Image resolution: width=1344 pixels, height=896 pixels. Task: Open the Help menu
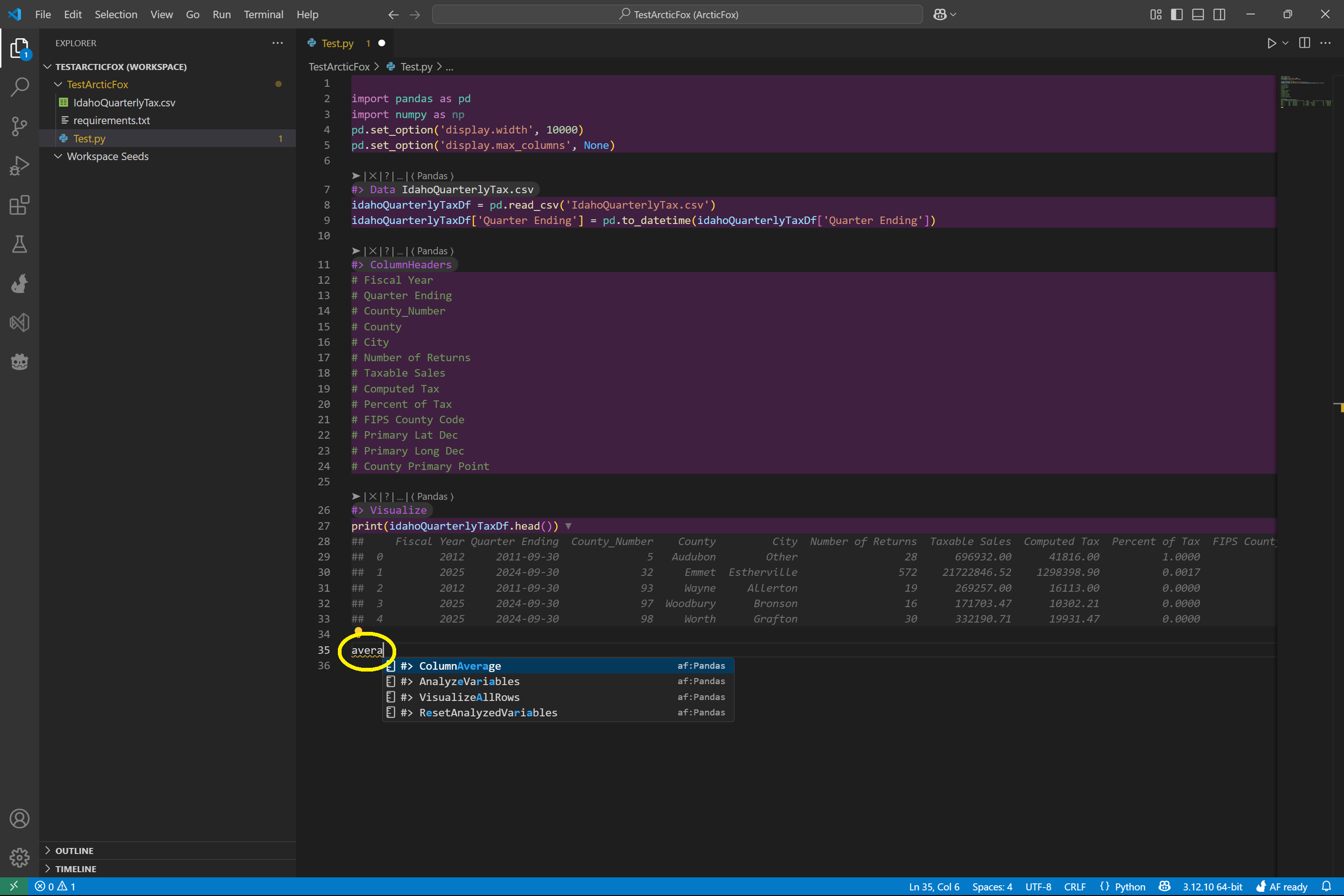coord(308,14)
